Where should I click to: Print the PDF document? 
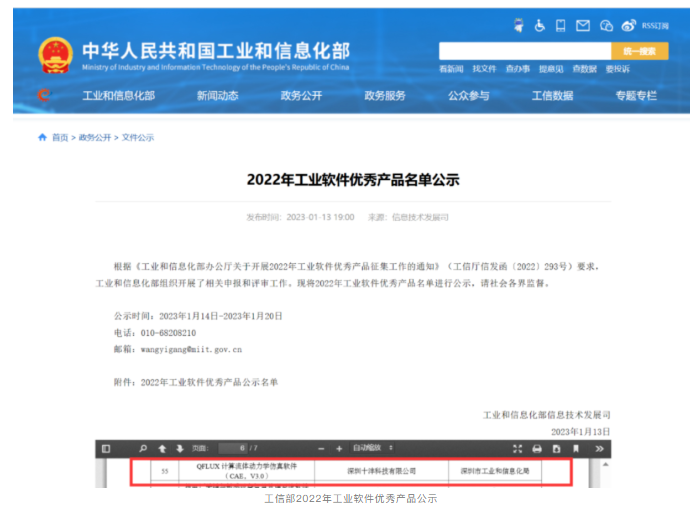pos(537,448)
